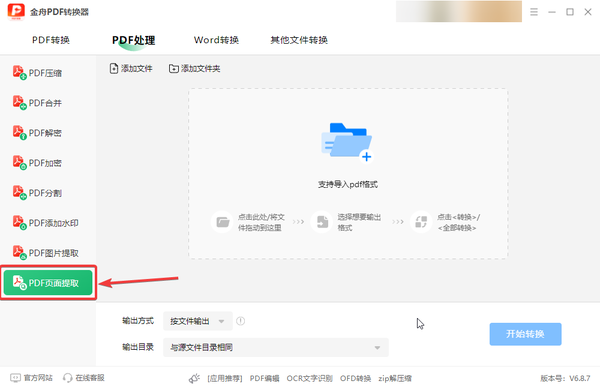600x390 pixels.
Task: Expand the 输出目录 dropdown
Action: pos(276,347)
